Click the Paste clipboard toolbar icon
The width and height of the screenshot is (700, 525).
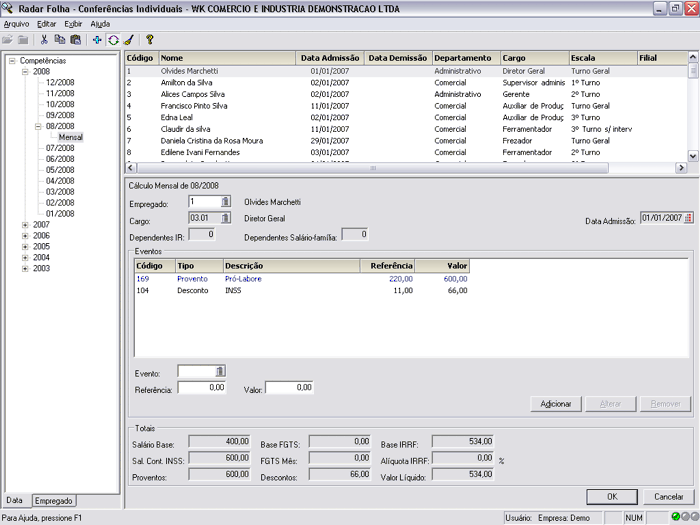click(75, 40)
